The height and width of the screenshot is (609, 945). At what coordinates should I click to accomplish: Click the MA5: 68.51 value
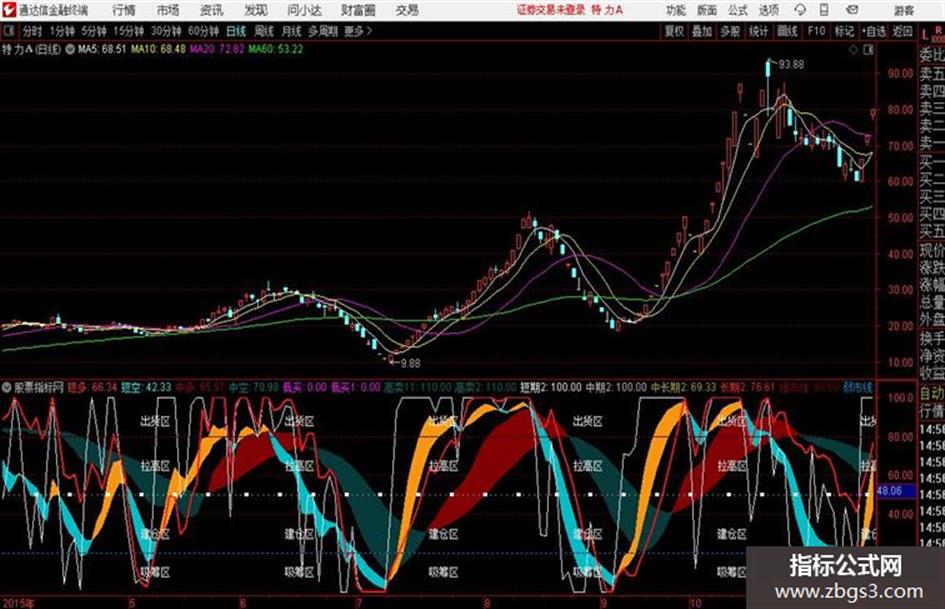pos(102,49)
